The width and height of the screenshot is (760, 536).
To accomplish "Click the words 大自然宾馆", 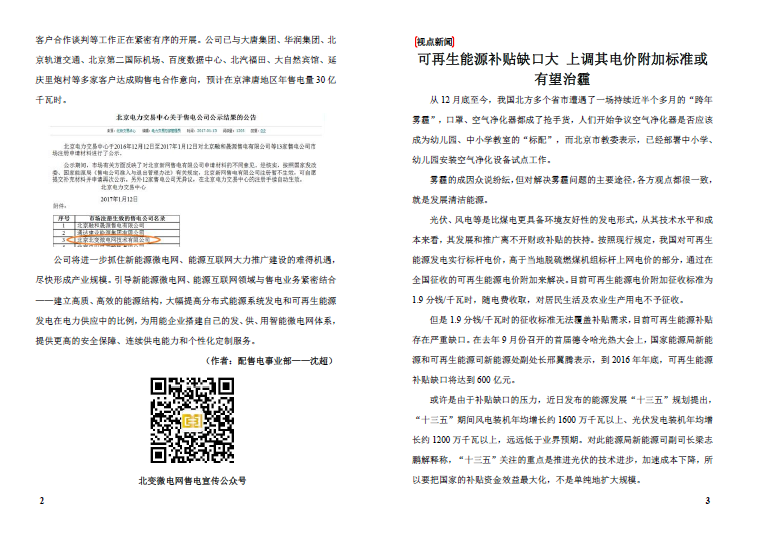I will [298, 60].
